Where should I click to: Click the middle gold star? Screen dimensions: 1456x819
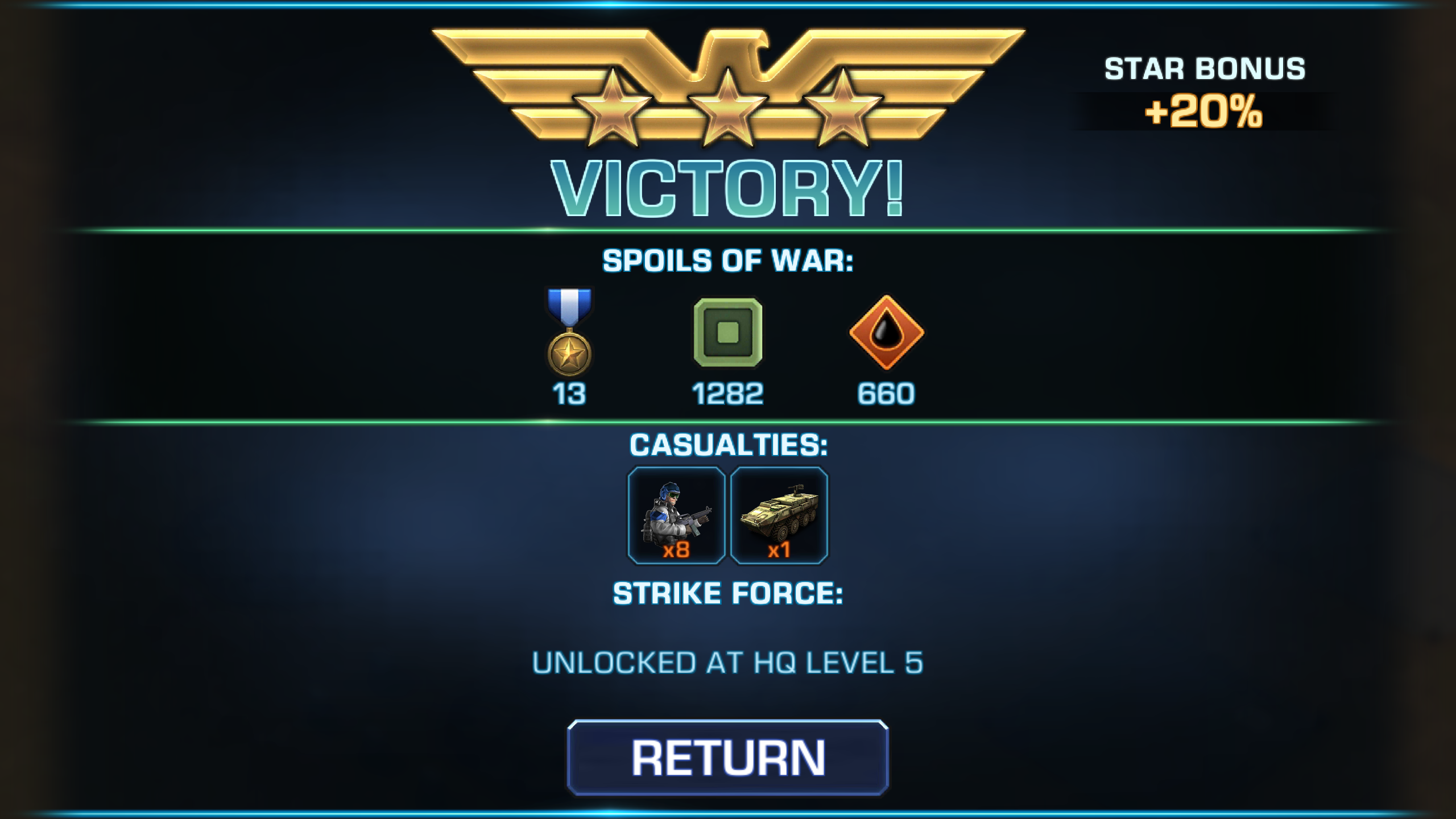(x=727, y=108)
